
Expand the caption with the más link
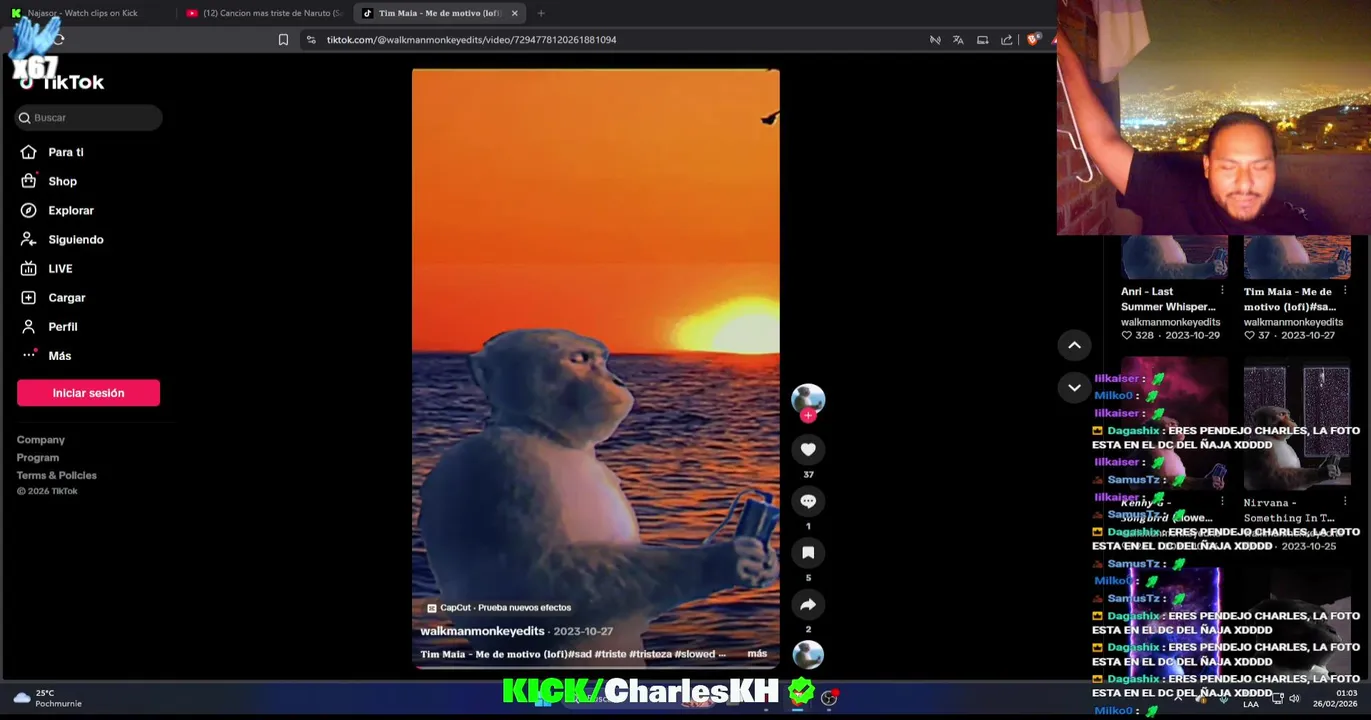coord(757,654)
